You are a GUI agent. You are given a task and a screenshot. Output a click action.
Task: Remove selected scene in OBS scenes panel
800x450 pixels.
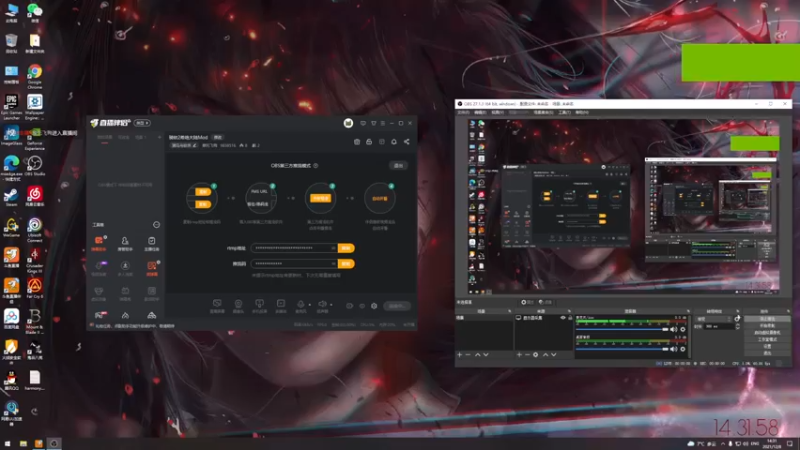pyautogui.click(x=468, y=355)
